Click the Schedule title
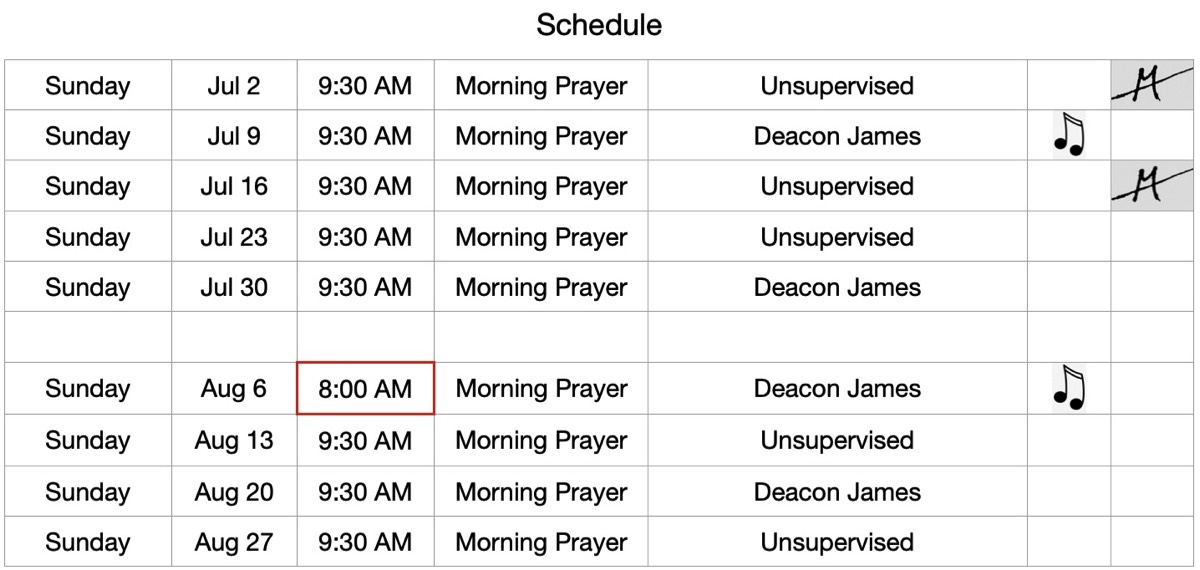This screenshot has width=1200, height=570. pyautogui.click(x=599, y=25)
